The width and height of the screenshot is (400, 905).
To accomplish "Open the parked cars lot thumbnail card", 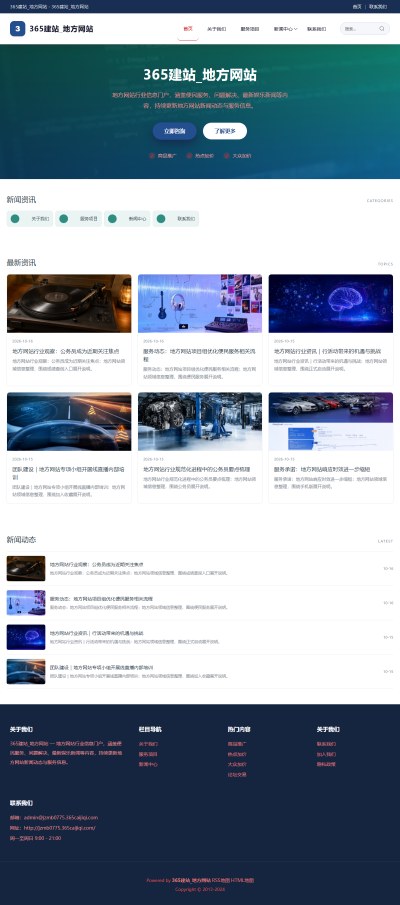I will (331, 422).
